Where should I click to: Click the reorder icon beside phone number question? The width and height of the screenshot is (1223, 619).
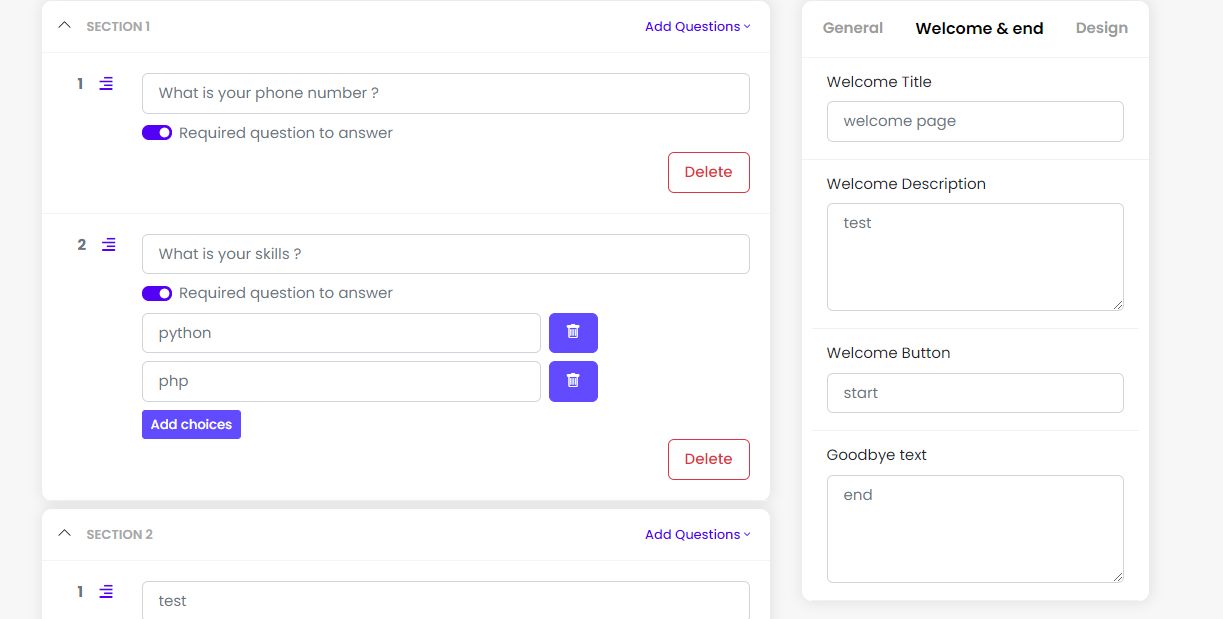click(106, 84)
